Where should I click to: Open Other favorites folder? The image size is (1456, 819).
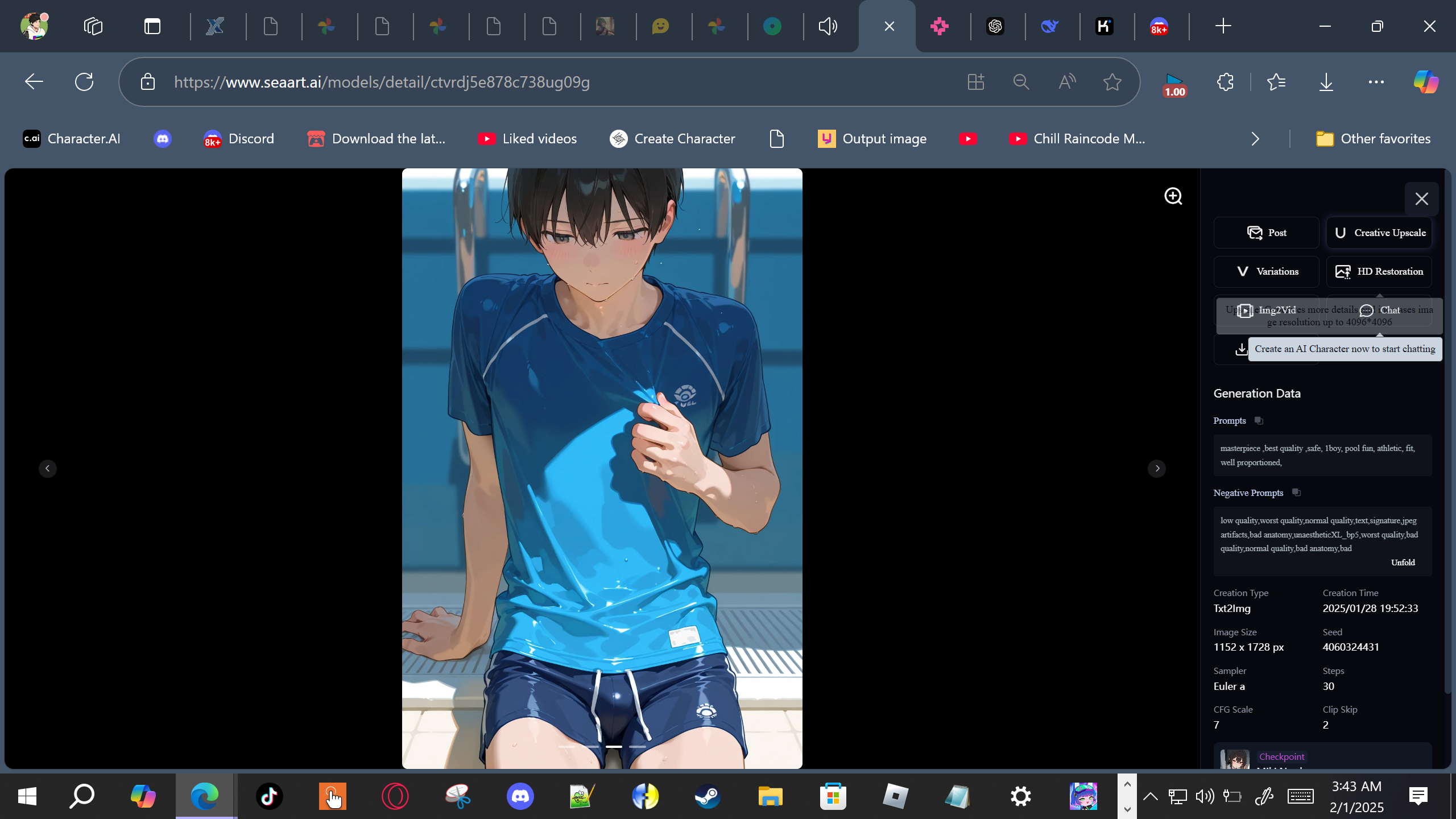pos(1373,139)
